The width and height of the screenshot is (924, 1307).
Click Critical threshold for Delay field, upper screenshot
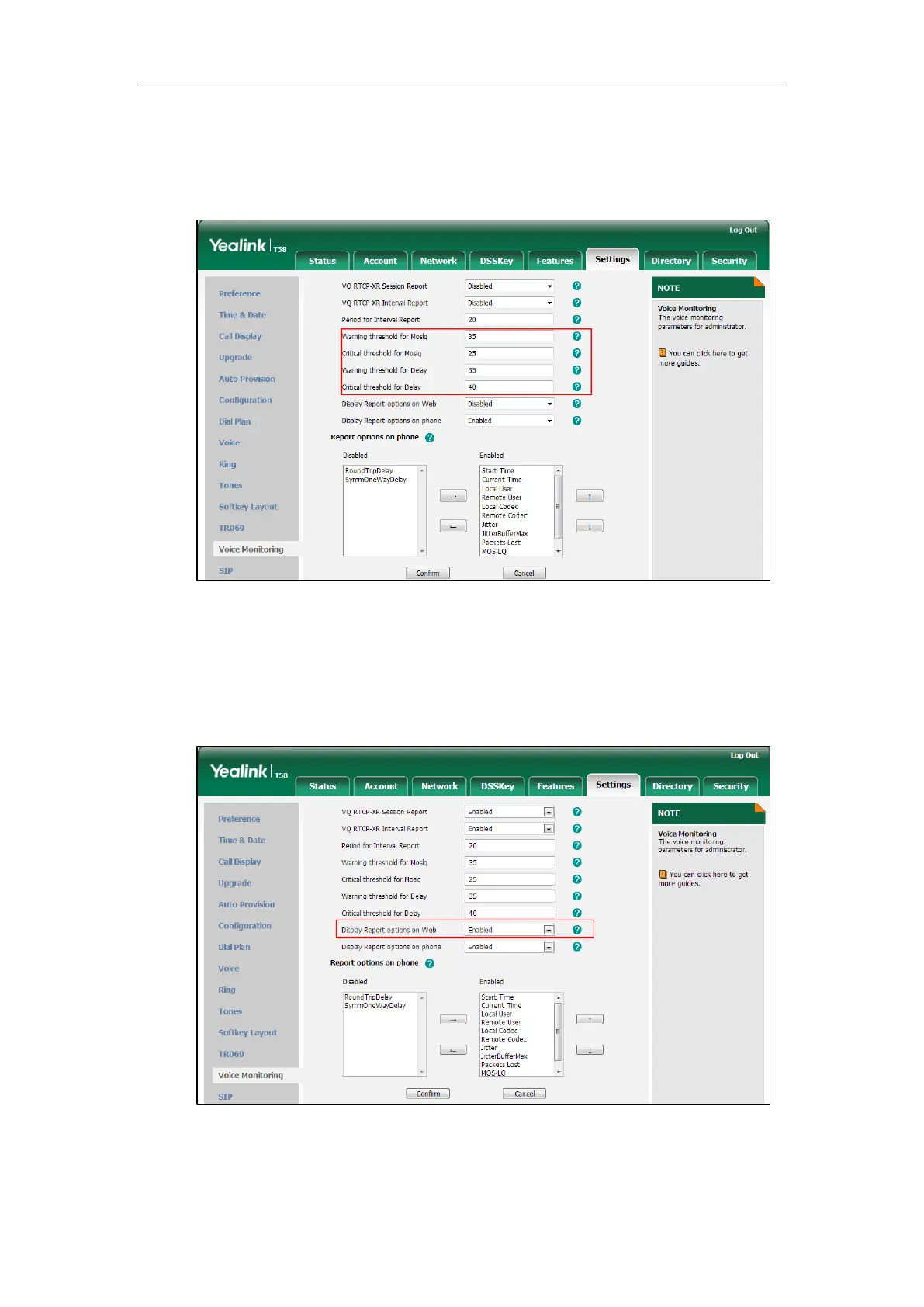[x=510, y=387]
